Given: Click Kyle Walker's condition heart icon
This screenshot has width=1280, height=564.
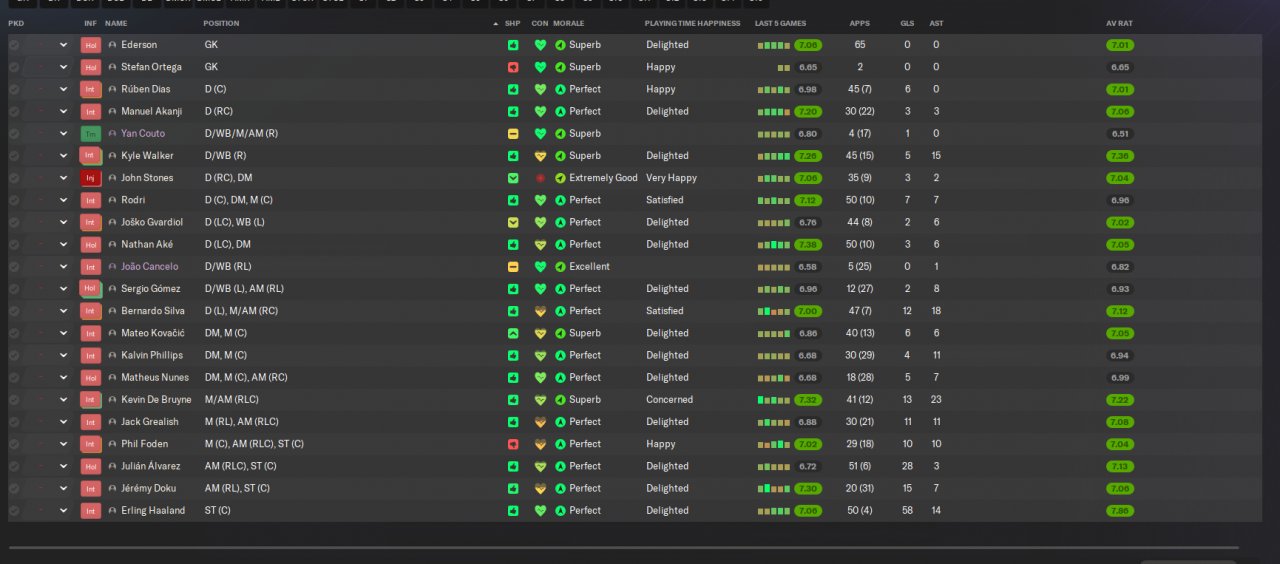Looking at the screenshot, I should 541,156.
